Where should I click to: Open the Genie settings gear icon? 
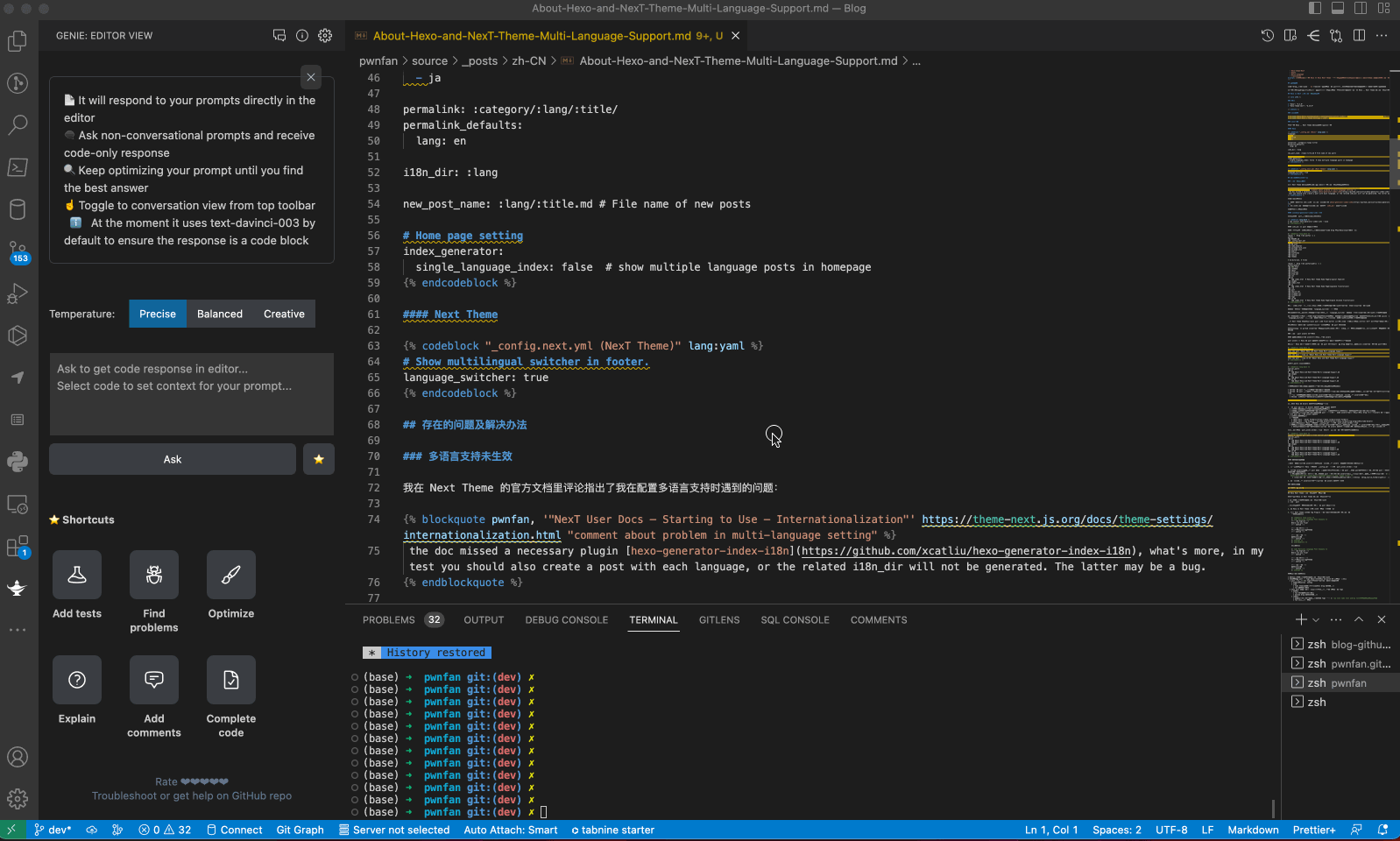pyautogui.click(x=325, y=36)
